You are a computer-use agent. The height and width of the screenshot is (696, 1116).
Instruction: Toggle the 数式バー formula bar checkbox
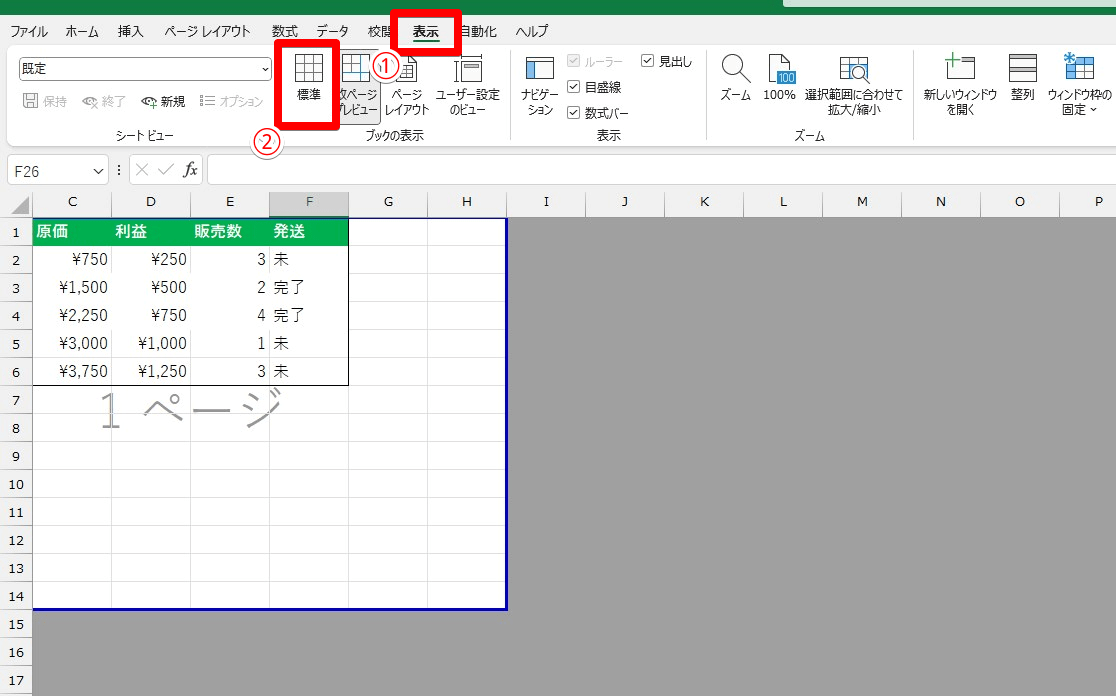[x=574, y=113]
